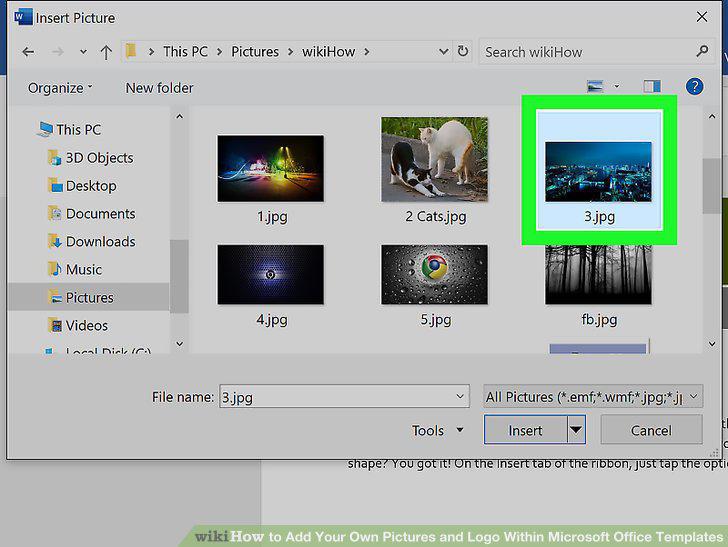Select the 4.jpg thumbnail
728x547 pixels.
tap(271, 274)
